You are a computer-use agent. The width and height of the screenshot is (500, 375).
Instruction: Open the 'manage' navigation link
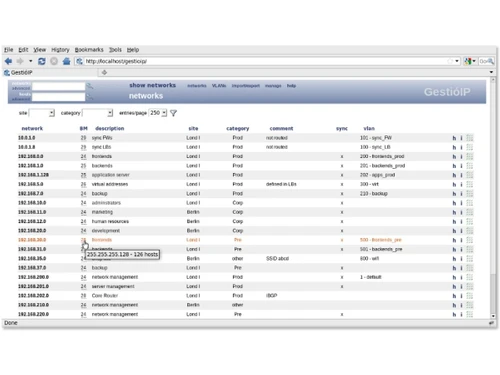coord(273,86)
